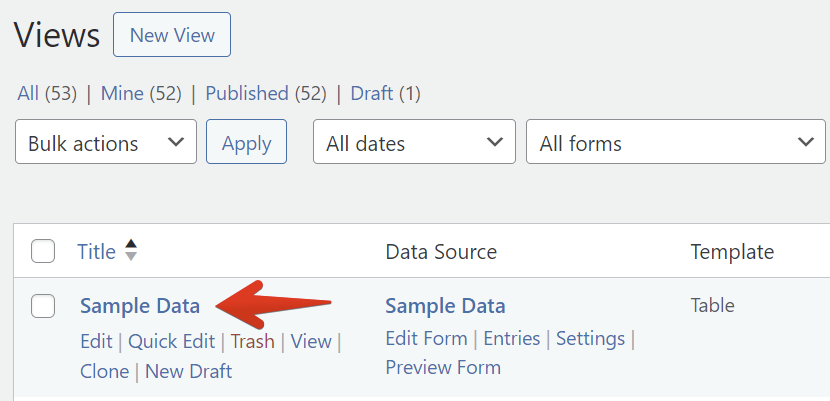830x401 pixels.
Task: Expand the All dates filter dropdown
Action: [x=415, y=143]
